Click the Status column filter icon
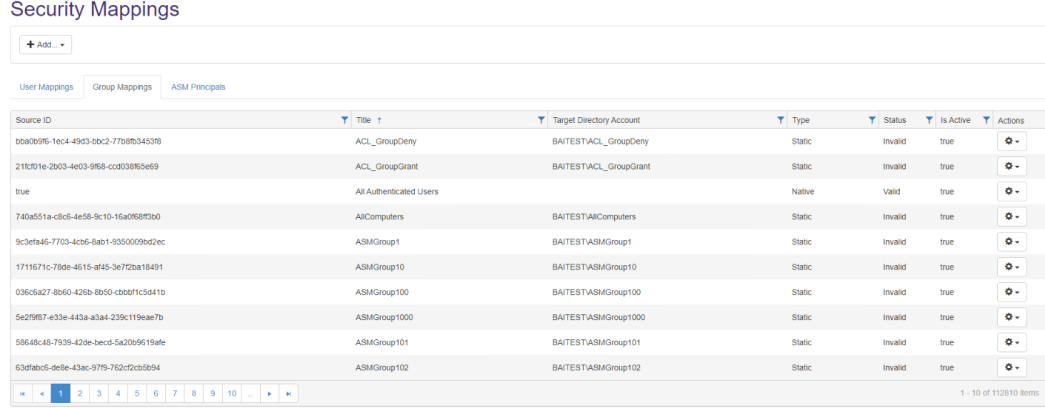 [x=929, y=120]
